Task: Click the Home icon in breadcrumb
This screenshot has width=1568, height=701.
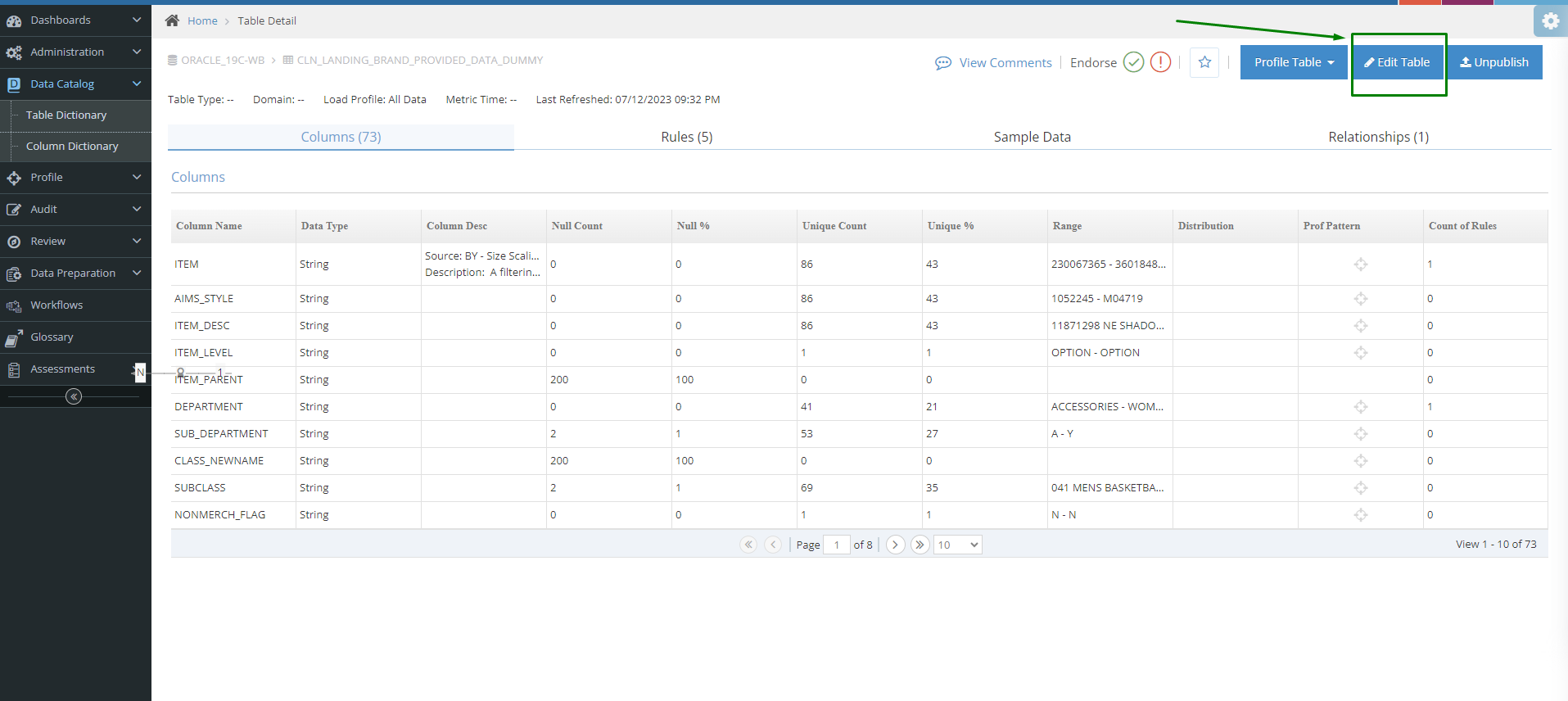Action: click(x=172, y=20)
